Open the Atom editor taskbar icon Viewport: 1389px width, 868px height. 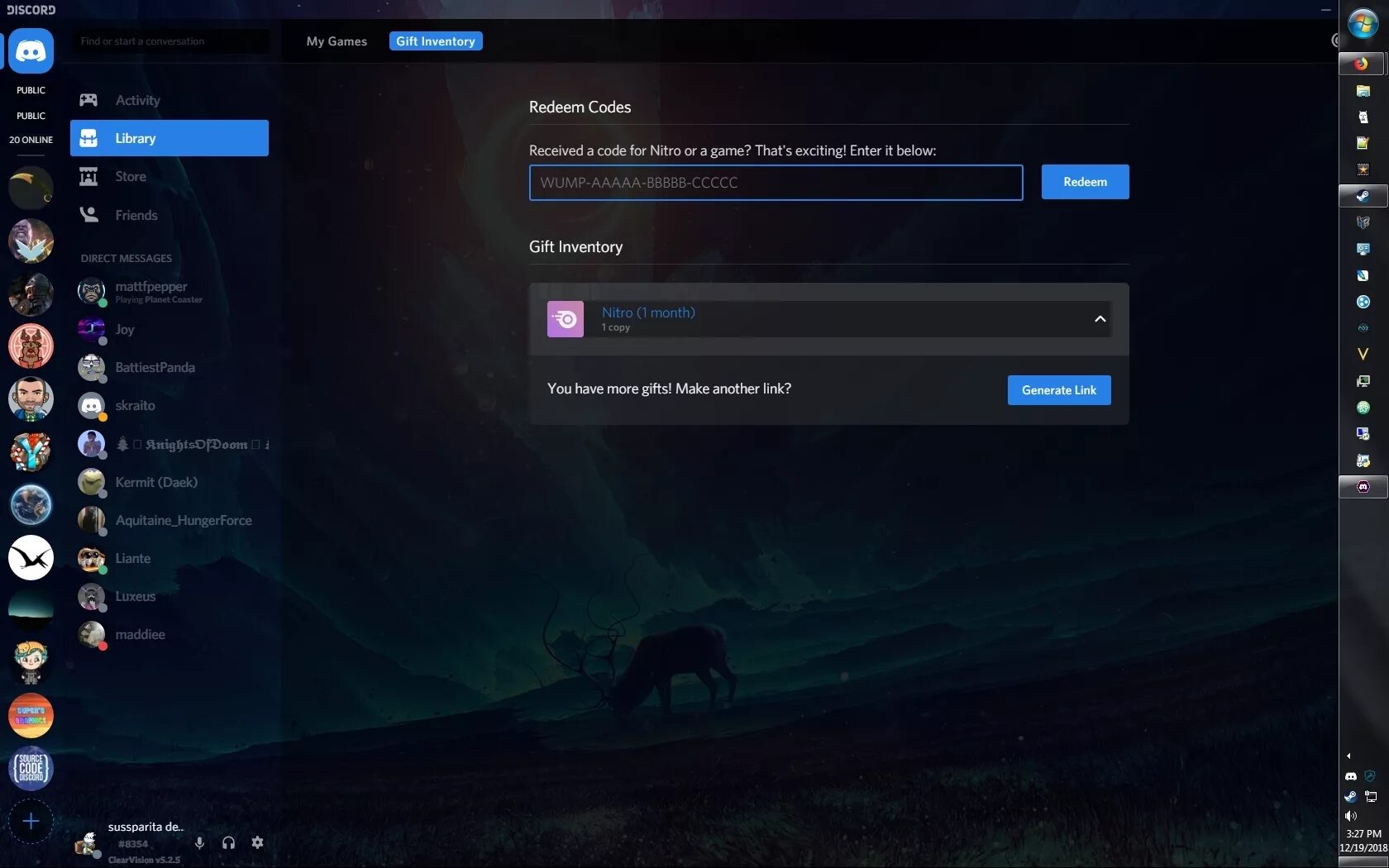pos(1363,408)
